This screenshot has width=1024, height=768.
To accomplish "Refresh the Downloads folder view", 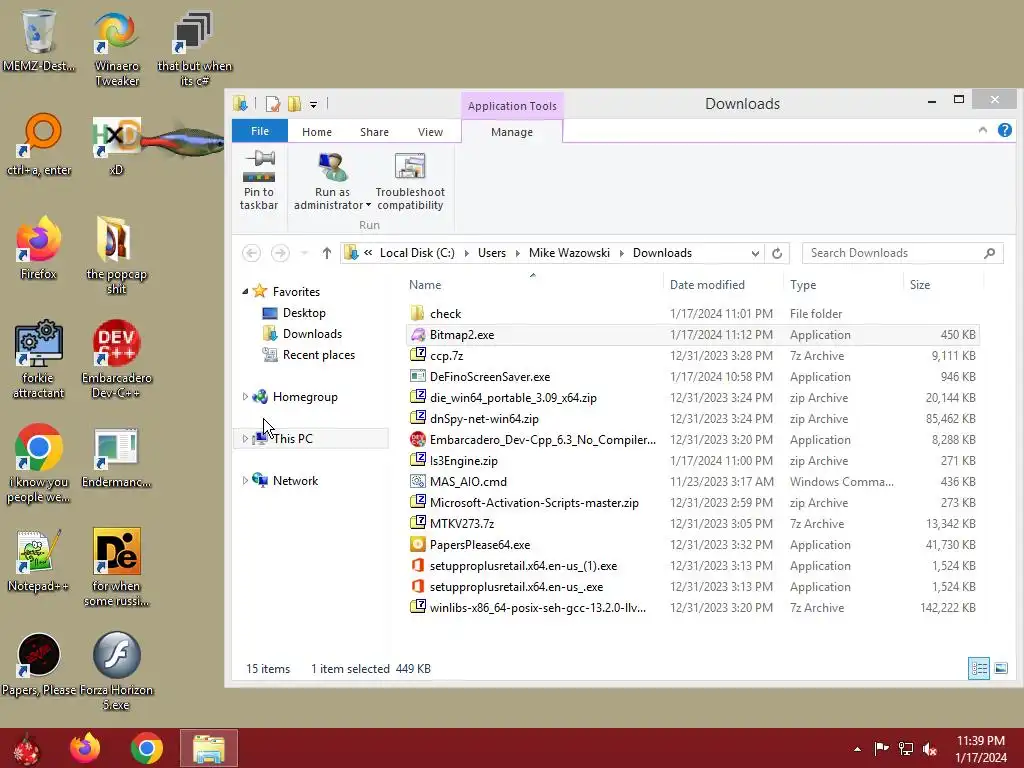I will 776,253.
